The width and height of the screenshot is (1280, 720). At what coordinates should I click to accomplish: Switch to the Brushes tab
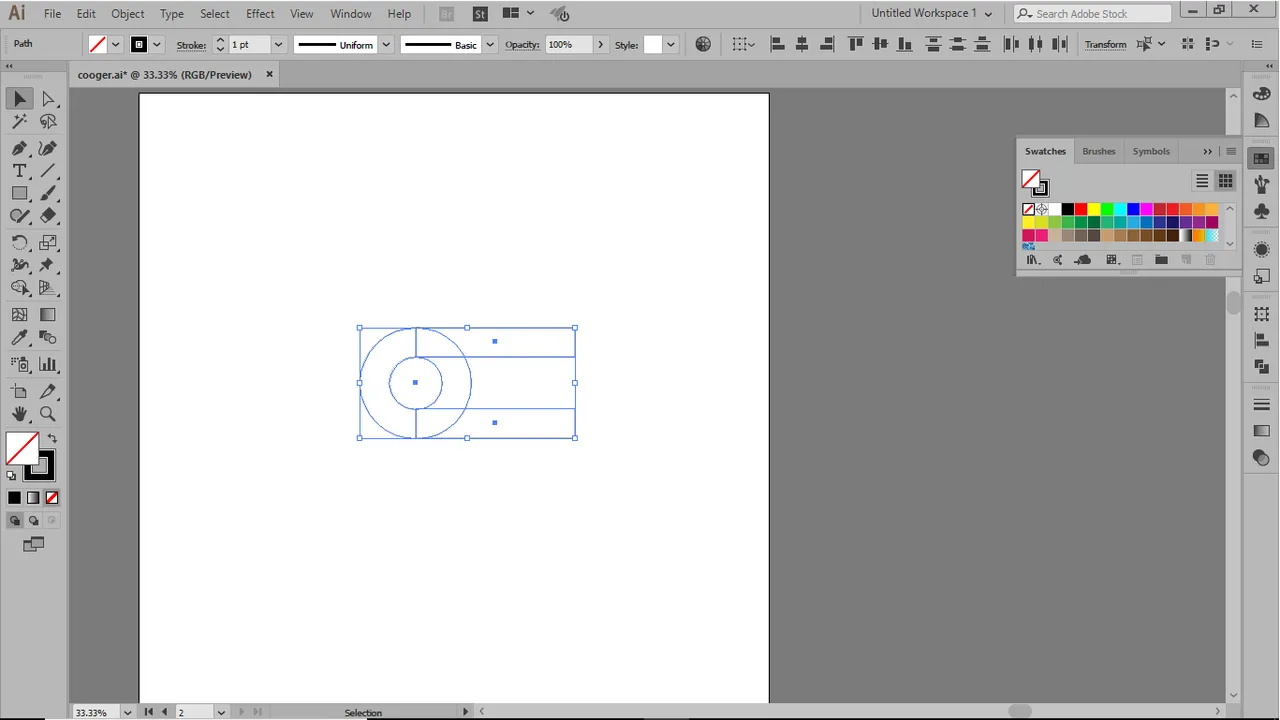pyautogui.click(x=1098, y=151)
